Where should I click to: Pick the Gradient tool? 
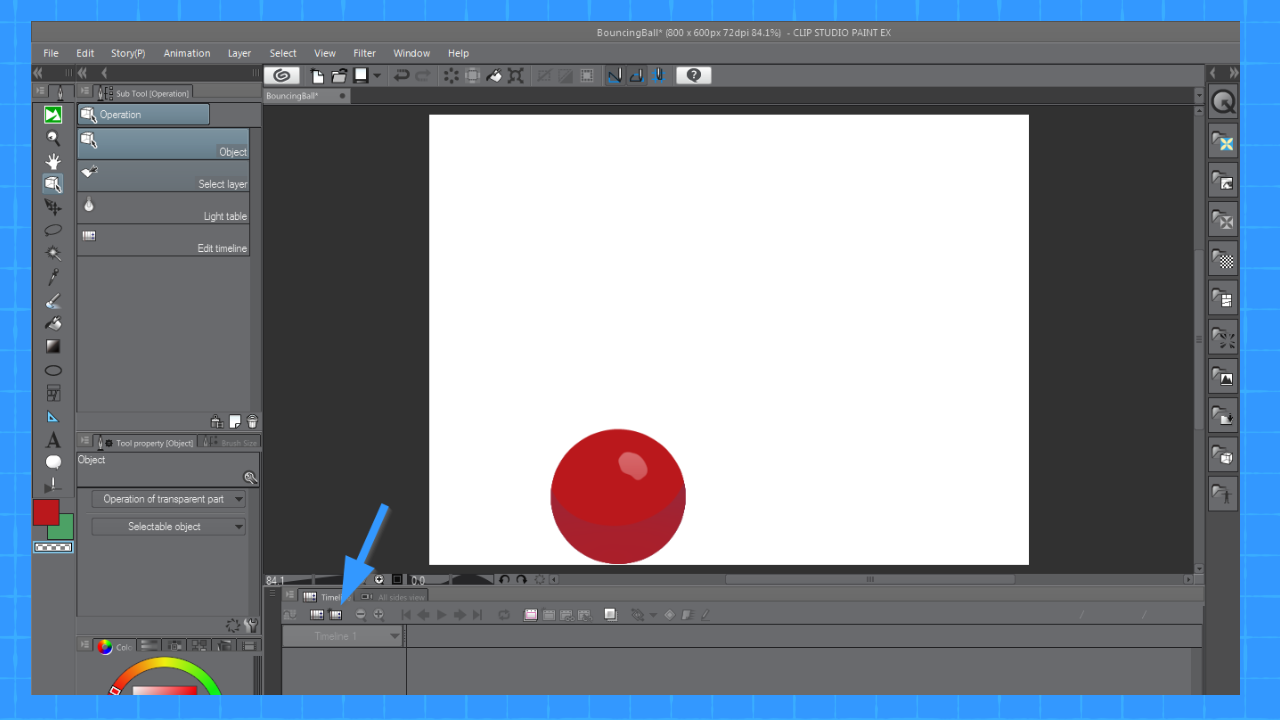(x=54, y=346)
